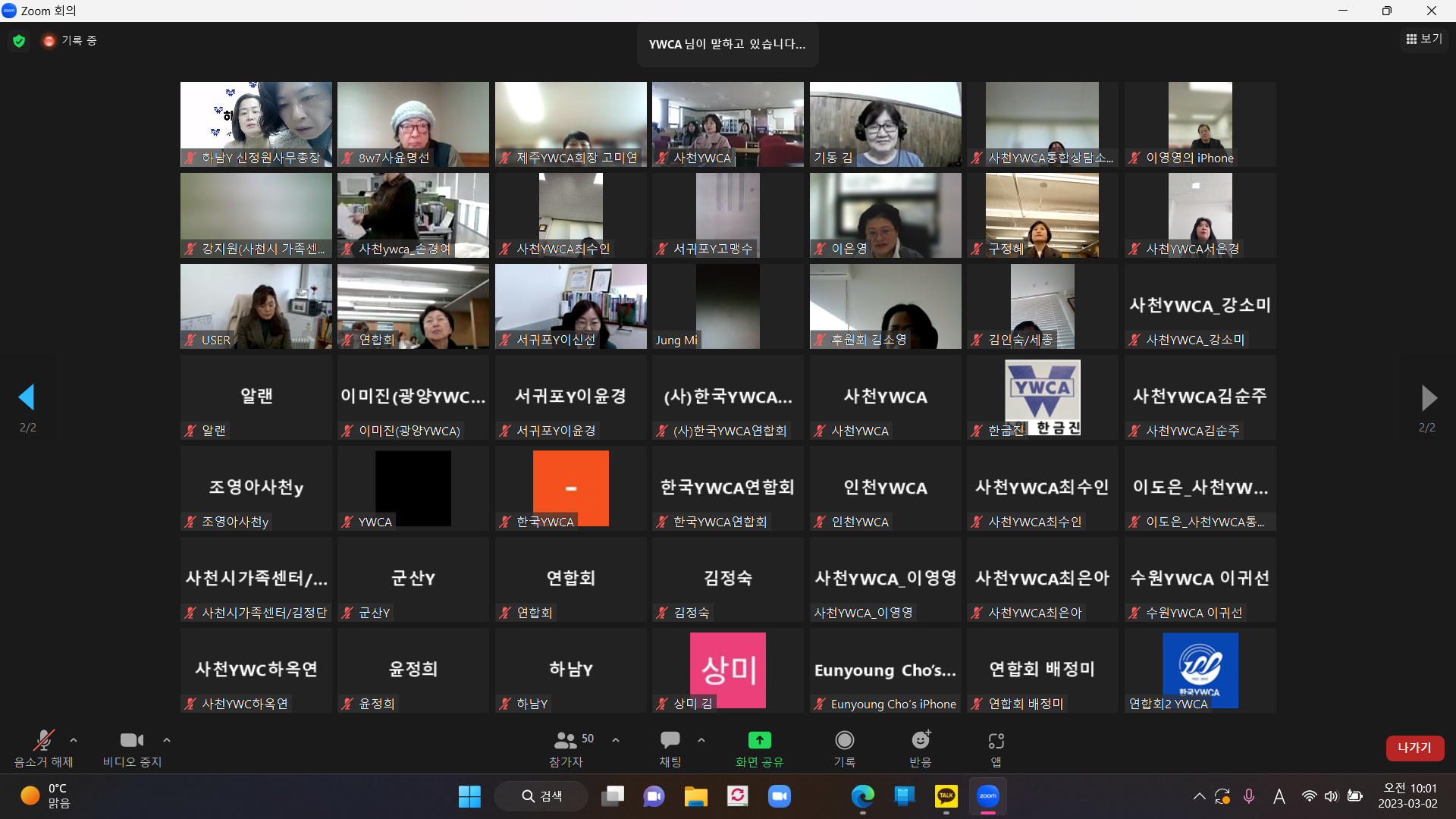Select 후원회 김소영 video tile
Viewport: 1456px width, 819px height.
pyautogui.click(x=886, y=306)
